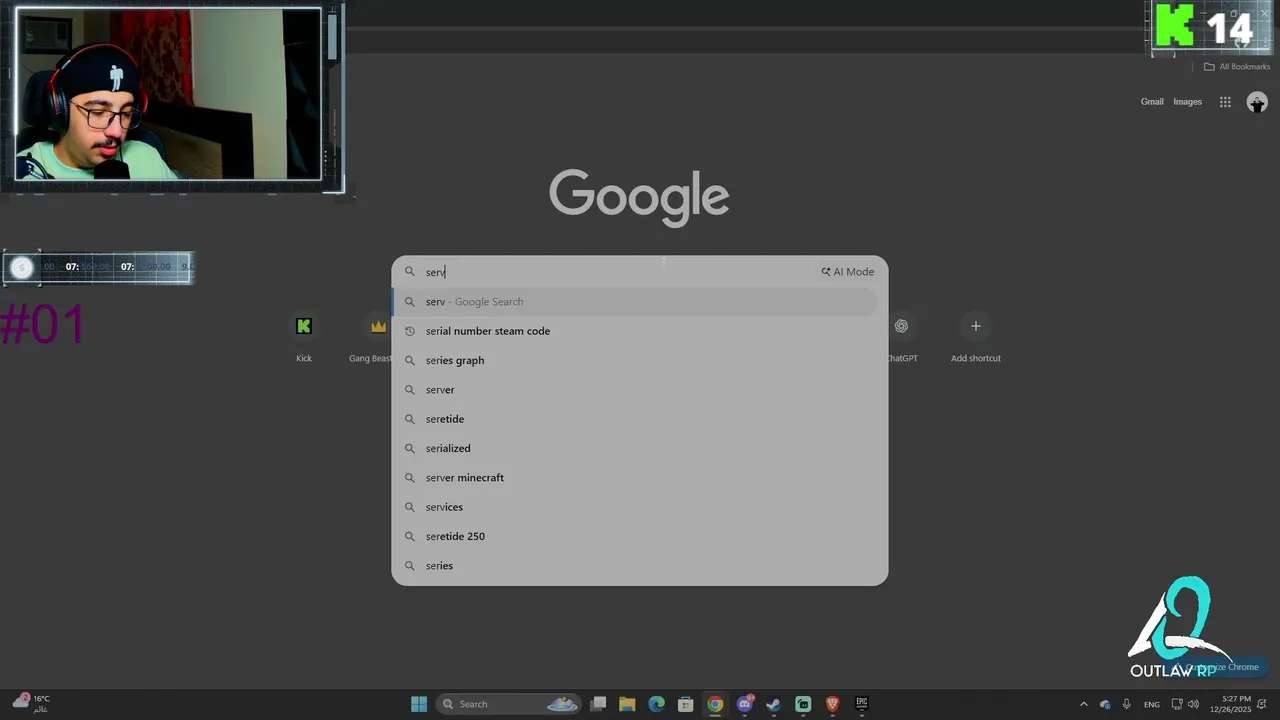Select the 'server minecraft' suggestion
This screenshot has width=1280, height=720.
coord(634,478)
